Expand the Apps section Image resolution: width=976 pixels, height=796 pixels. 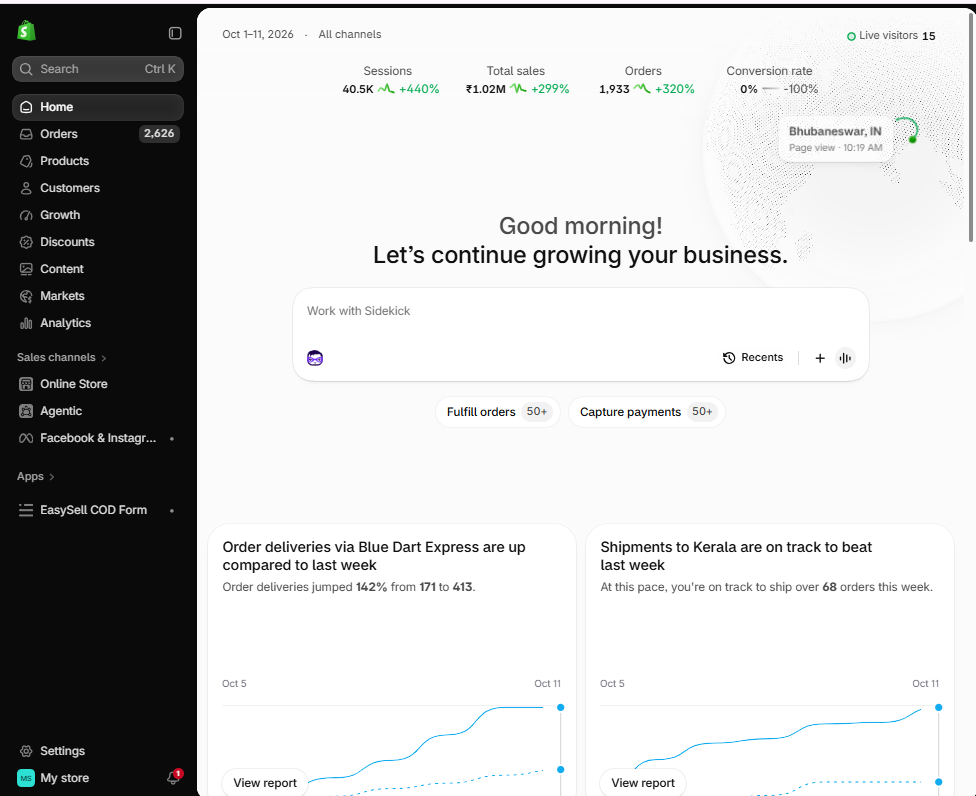point(35,476)
